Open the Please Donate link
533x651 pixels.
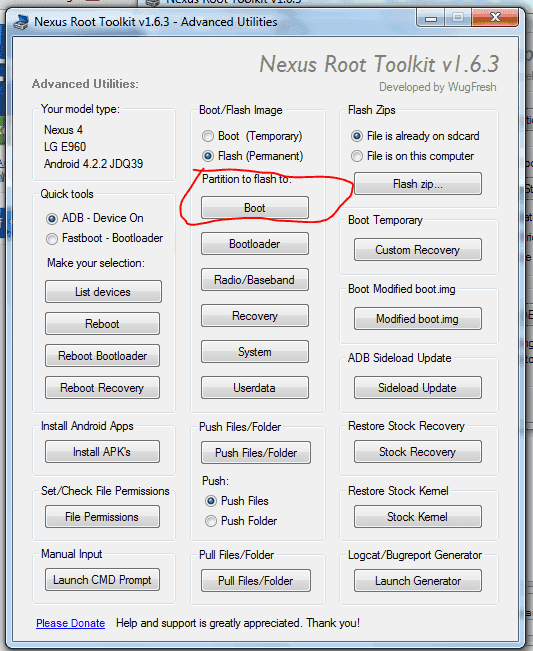point(71,623)
